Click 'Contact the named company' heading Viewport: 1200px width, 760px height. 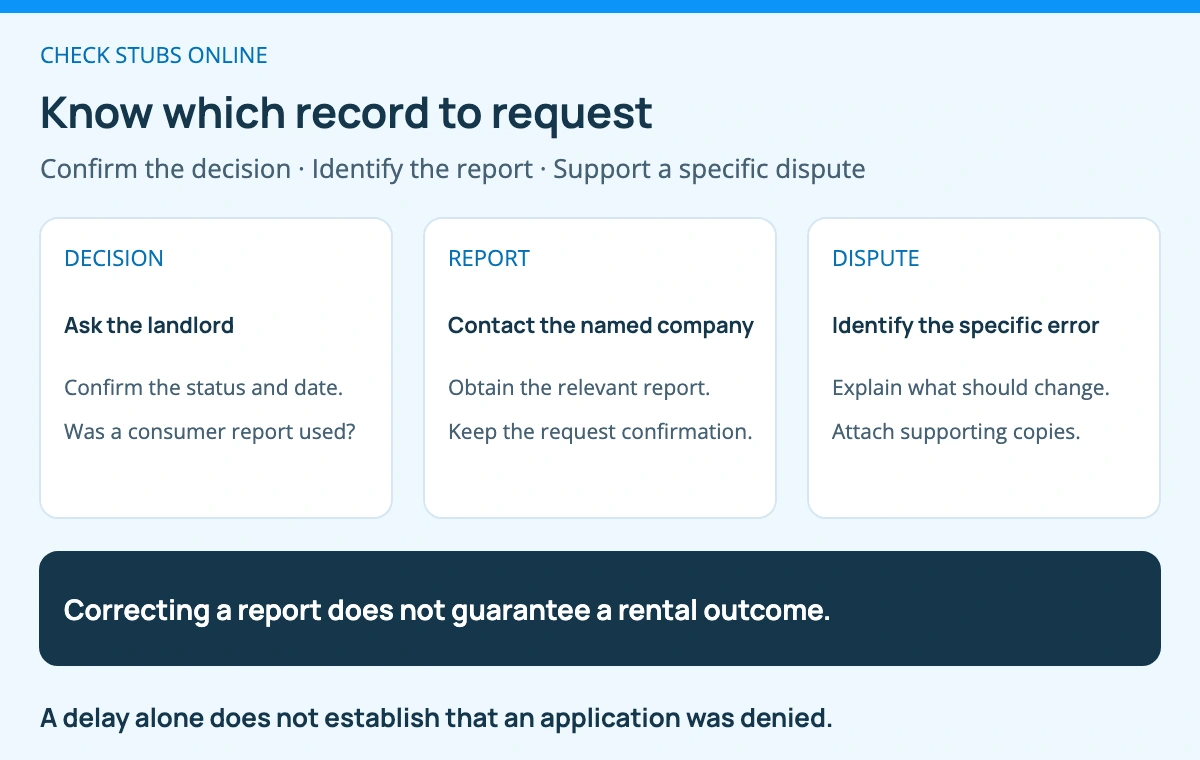[601, 325]
